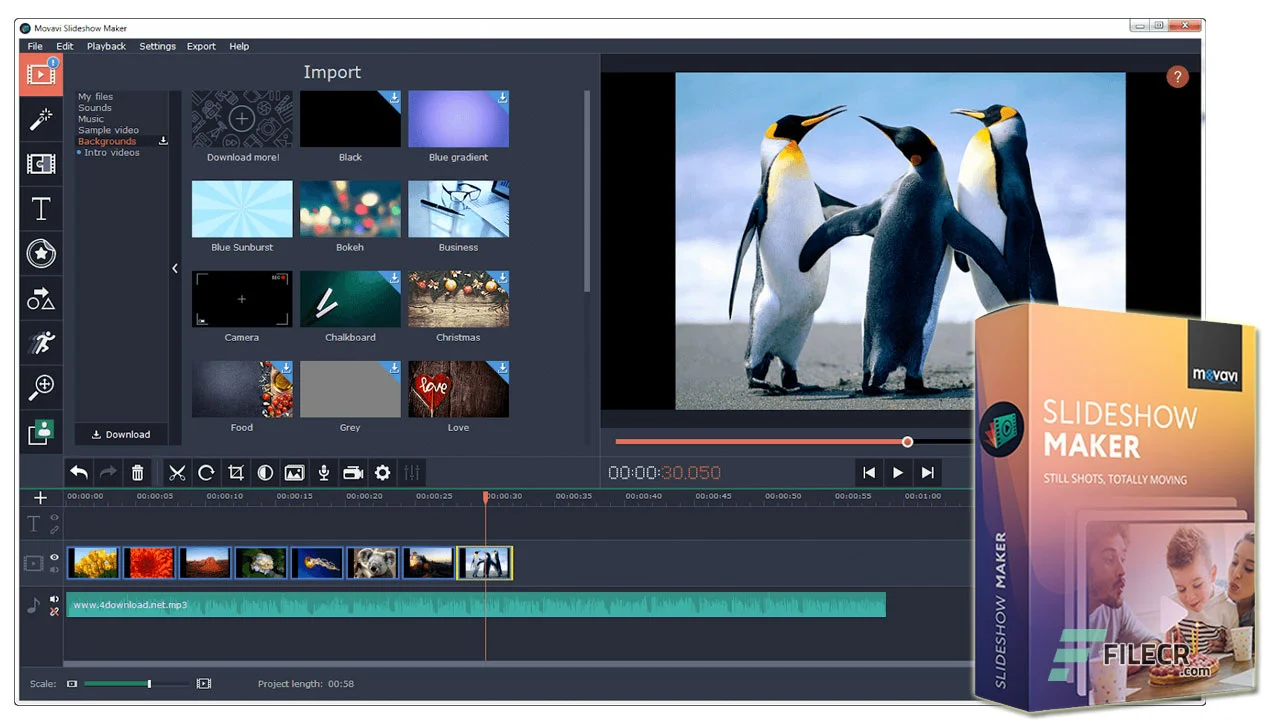Click download arrow next to Backgrounds

pyautogui.click(x=163, y=141)
